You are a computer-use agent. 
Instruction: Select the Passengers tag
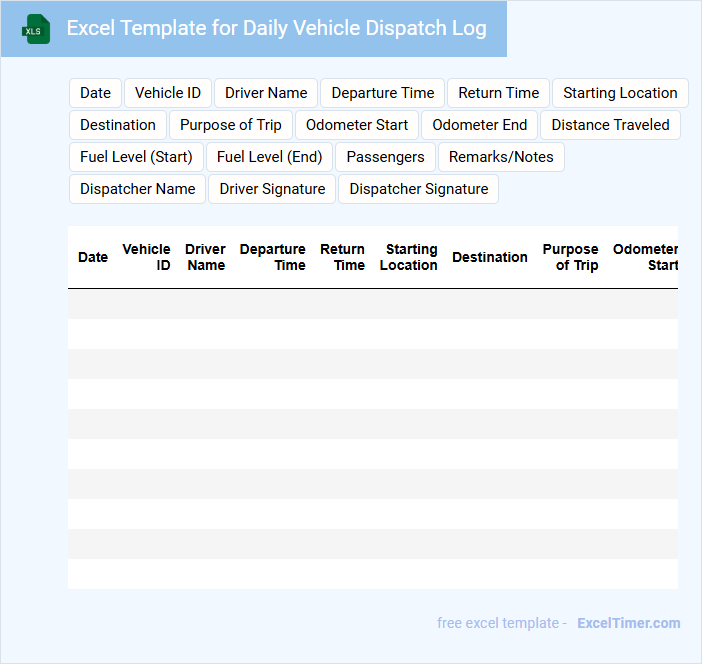click(385, 157)
